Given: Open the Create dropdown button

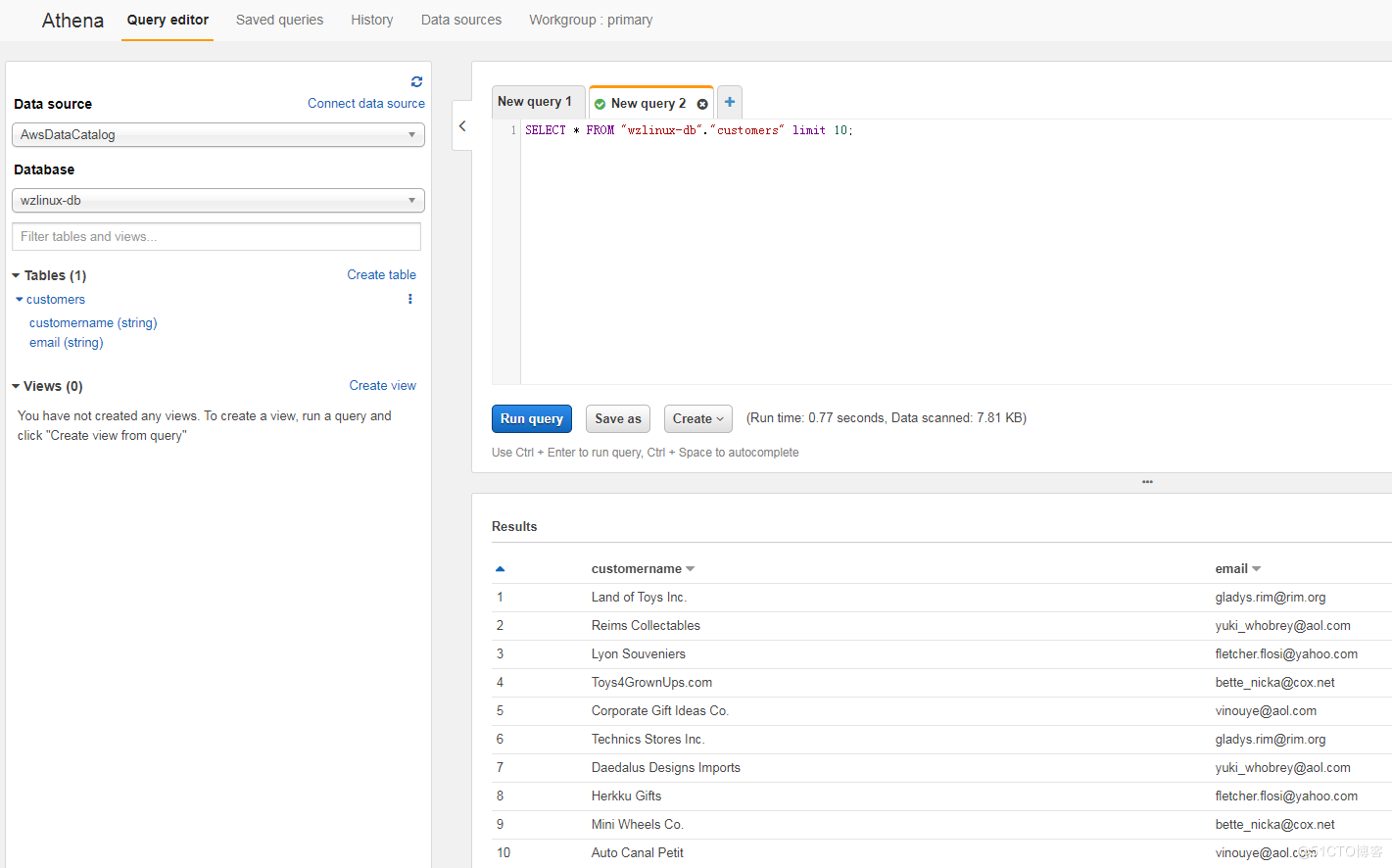Looking at the screenshot, I should pyautogui.click(x=697, y=418).
